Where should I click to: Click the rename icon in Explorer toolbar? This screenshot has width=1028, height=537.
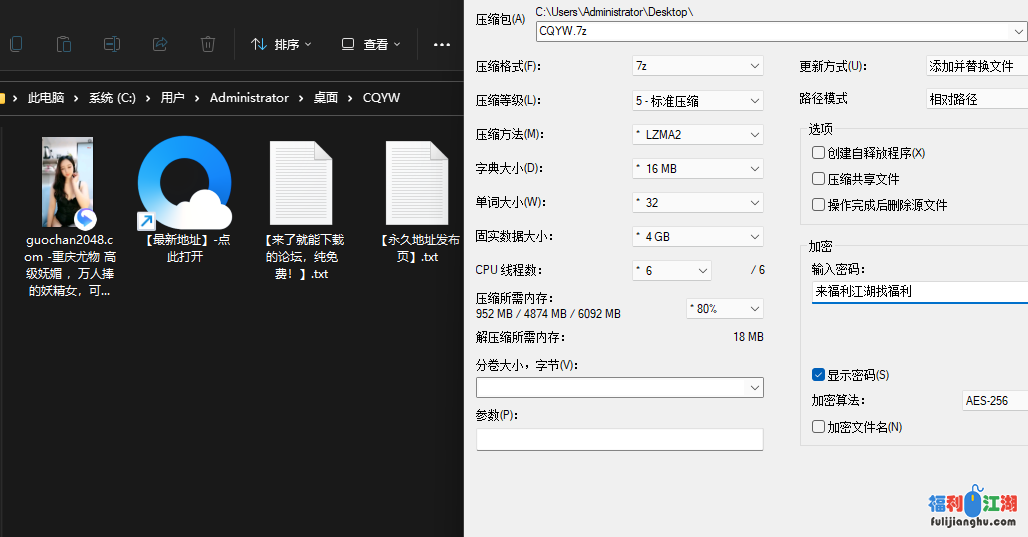tap(112, 44)
